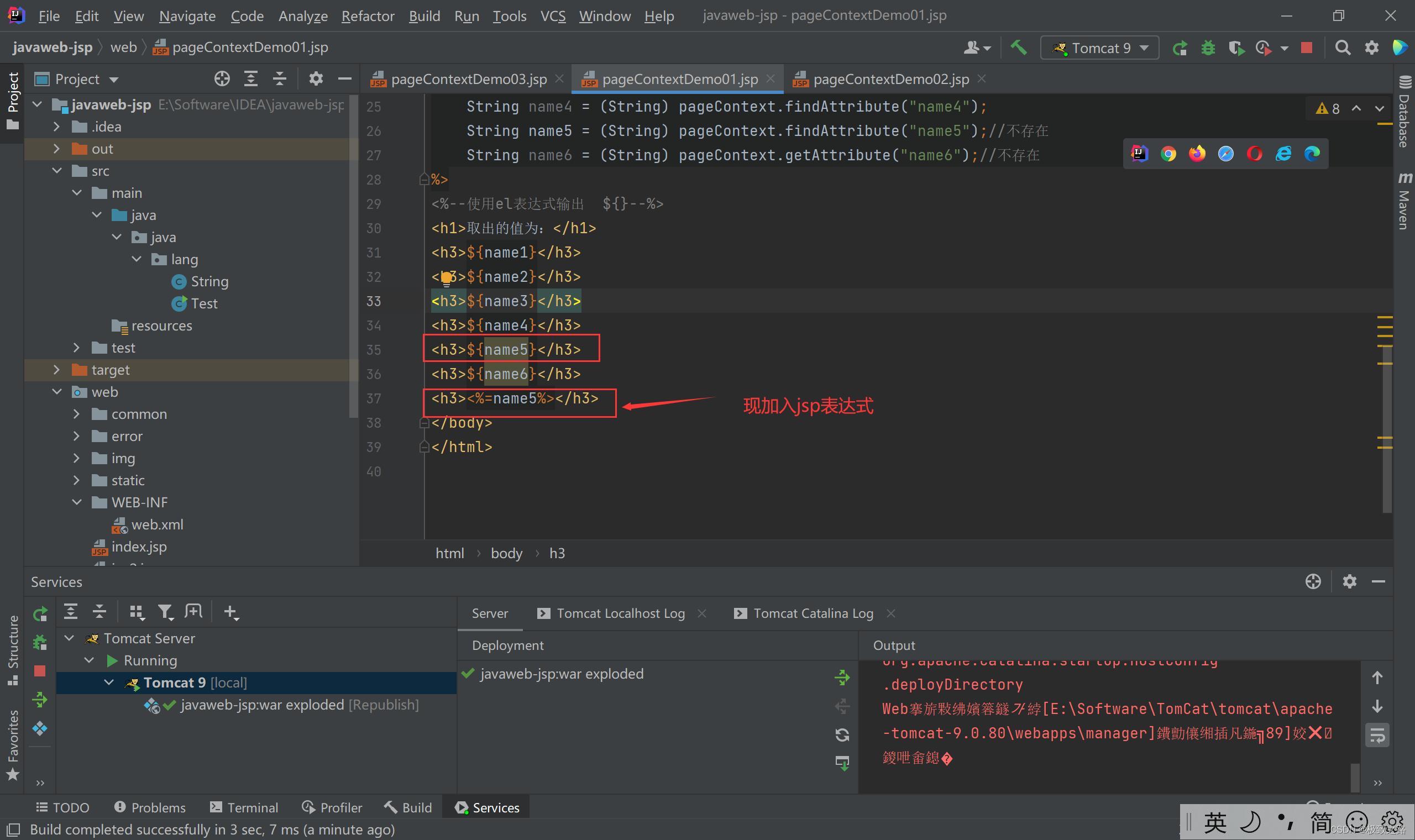Open the Tomcat Catalina Log tab

(813, 613)
